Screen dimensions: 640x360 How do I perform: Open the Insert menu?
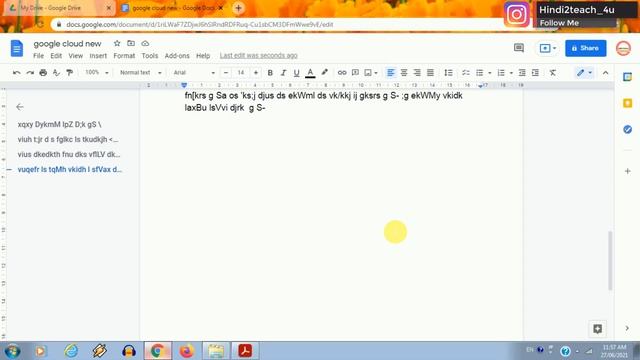(x=98, y=56)
